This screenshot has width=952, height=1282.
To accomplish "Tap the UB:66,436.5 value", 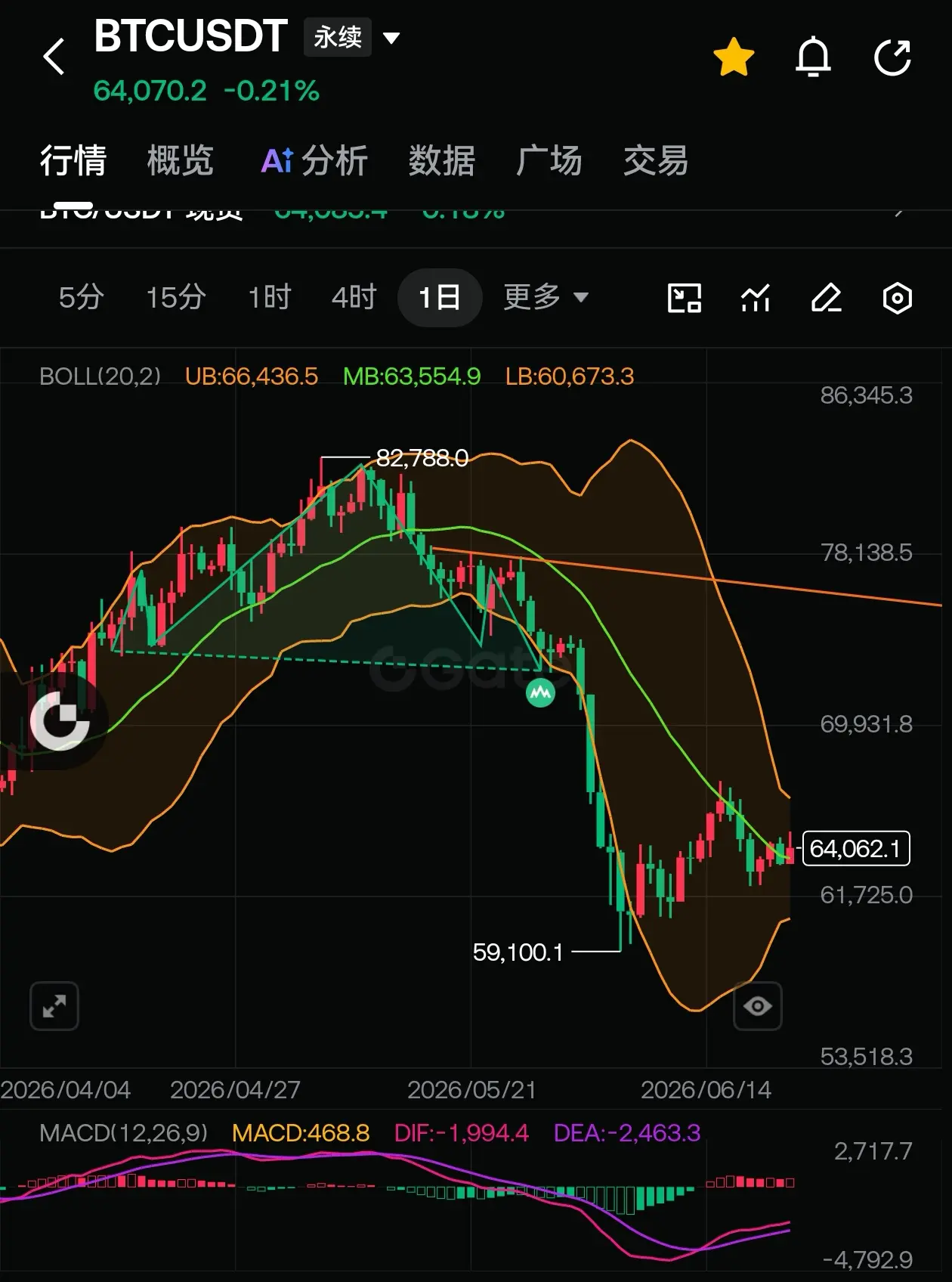I will click(252, 376).
